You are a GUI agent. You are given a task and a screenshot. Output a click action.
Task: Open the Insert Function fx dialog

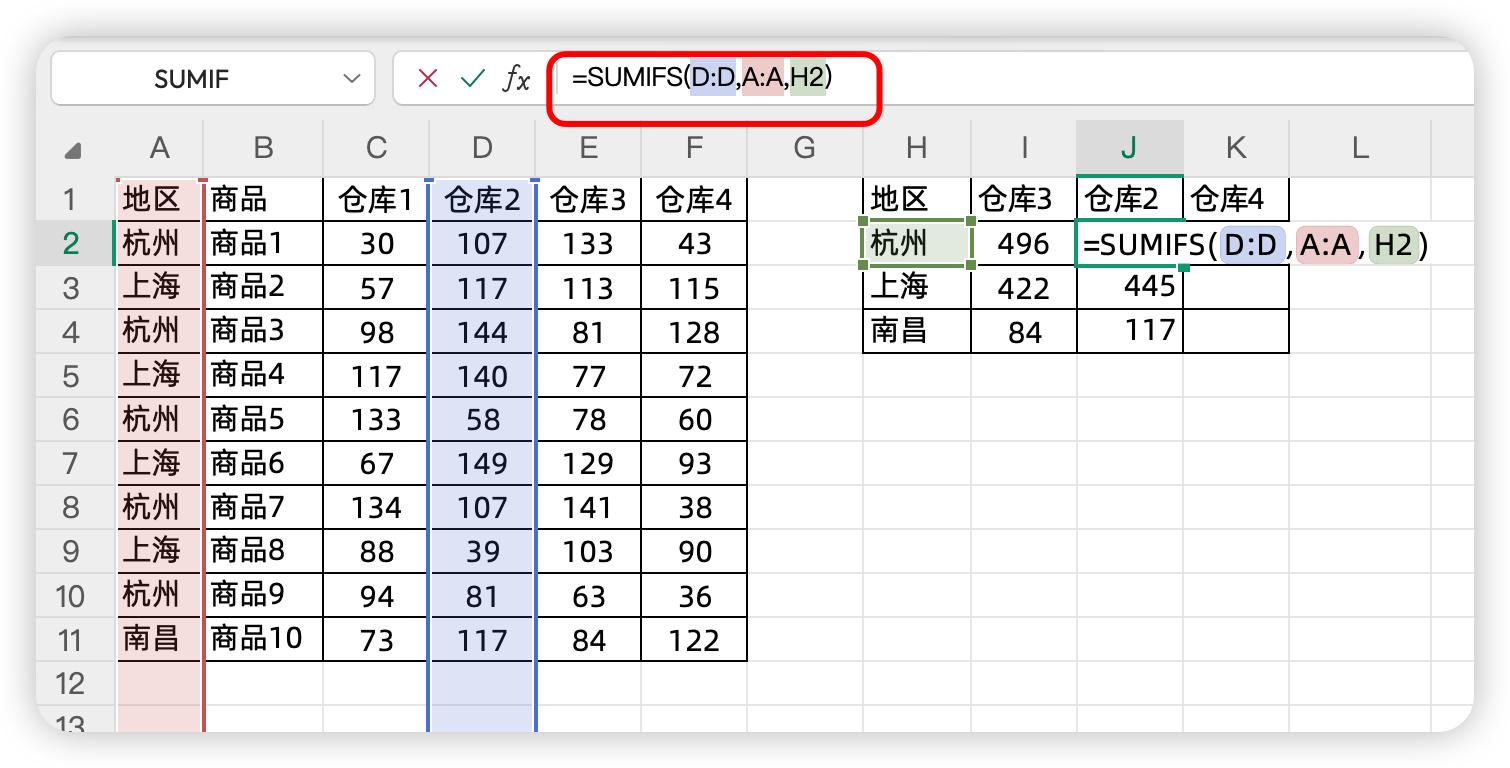click(516, 78)
